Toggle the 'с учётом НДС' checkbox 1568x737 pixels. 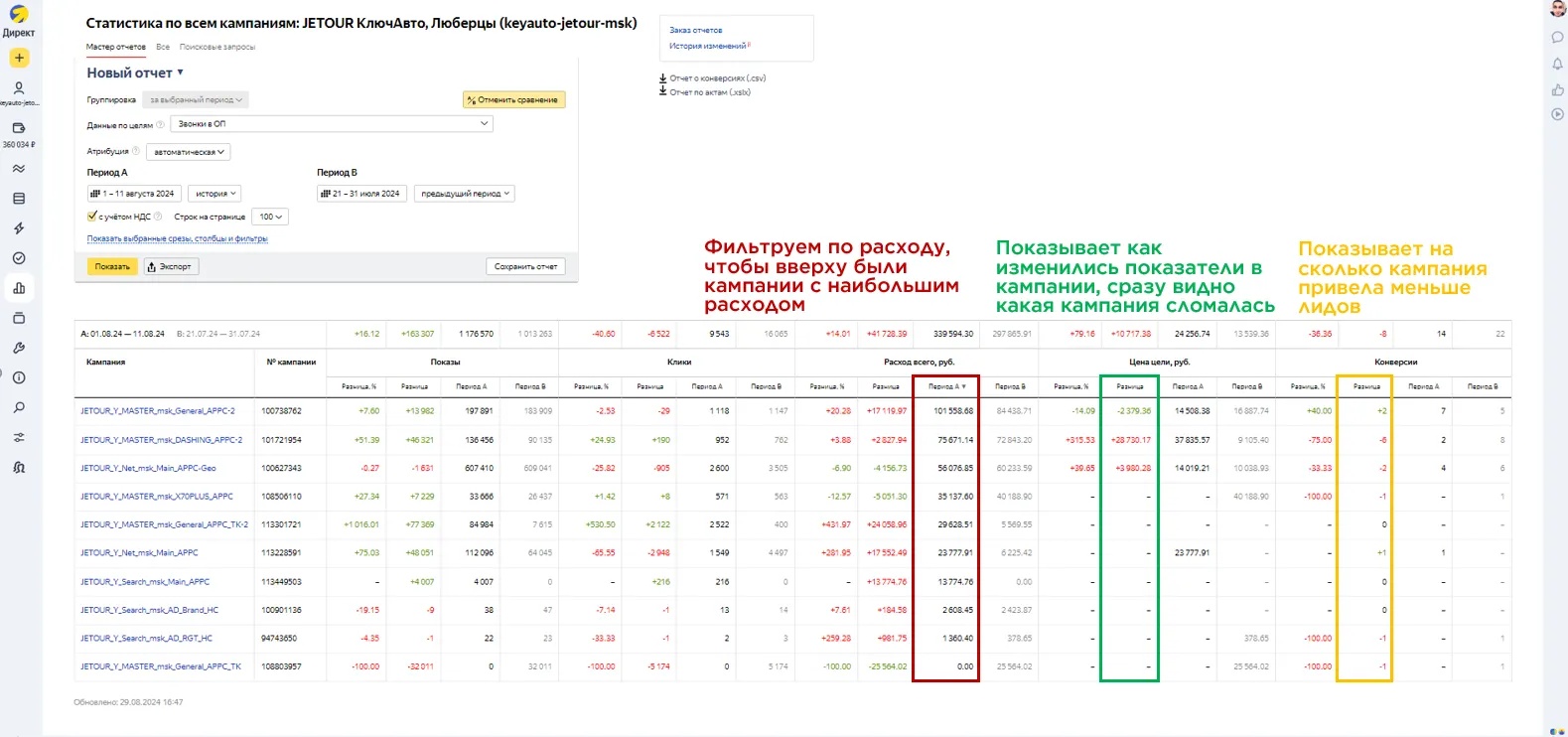(x=92, y=216)
